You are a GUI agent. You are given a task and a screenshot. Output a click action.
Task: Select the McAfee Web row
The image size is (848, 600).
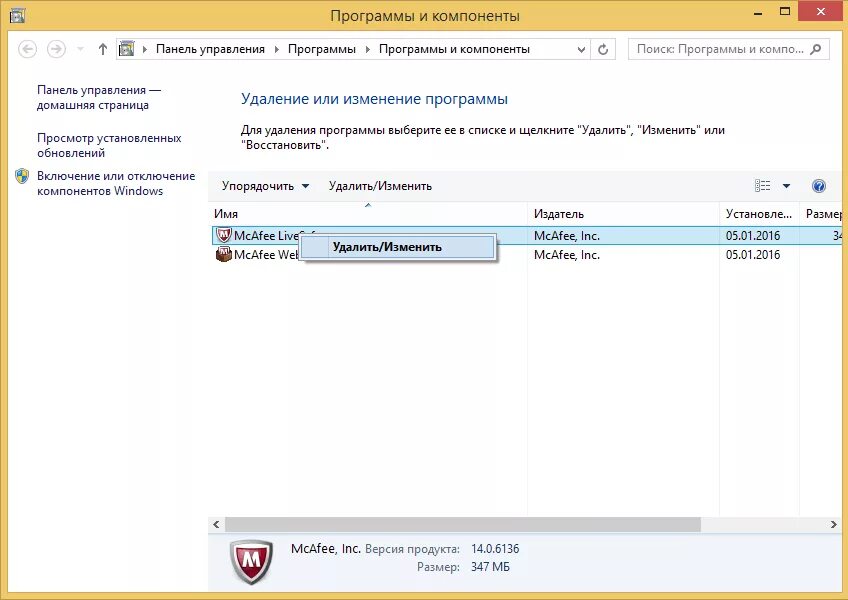tap(525, 254)
